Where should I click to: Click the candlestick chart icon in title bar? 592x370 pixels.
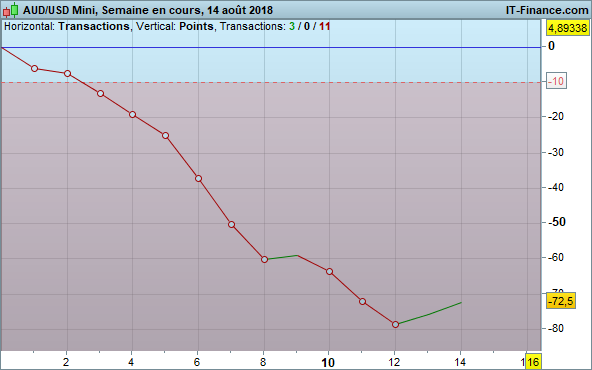pyautogui.click(x=11, y=10)
